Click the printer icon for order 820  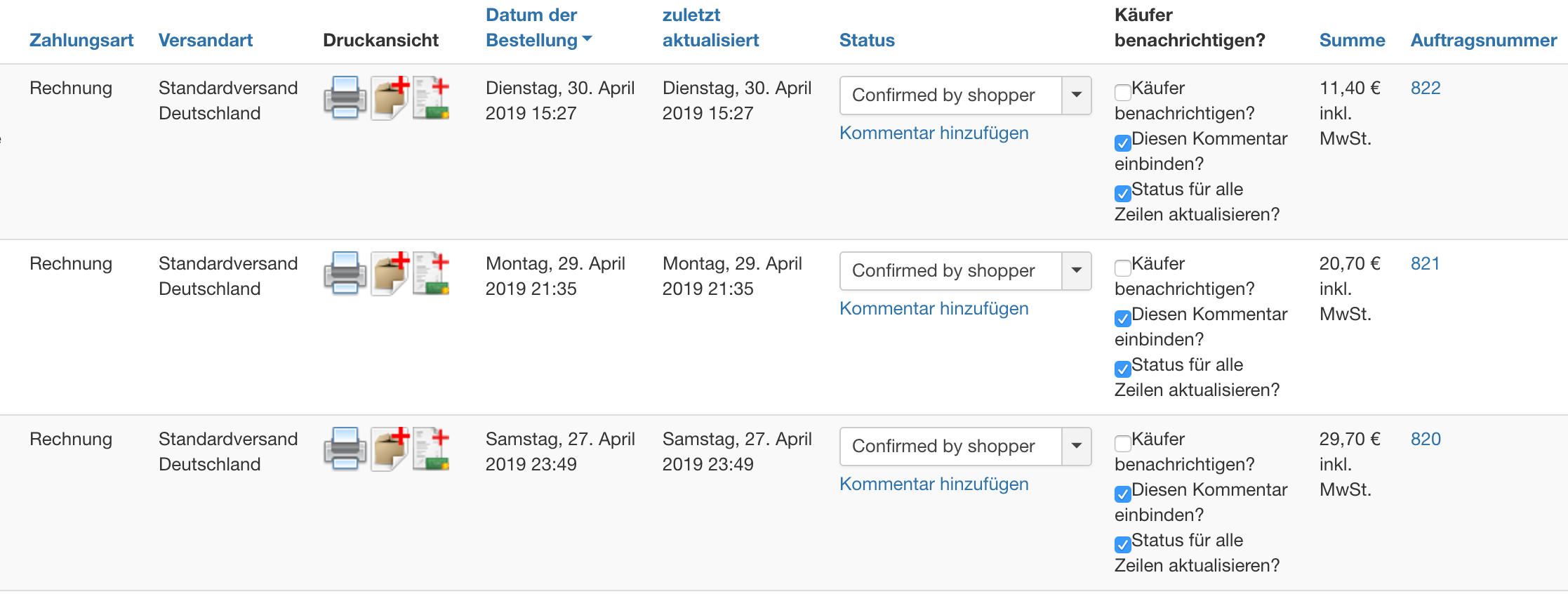click(345, 449)
